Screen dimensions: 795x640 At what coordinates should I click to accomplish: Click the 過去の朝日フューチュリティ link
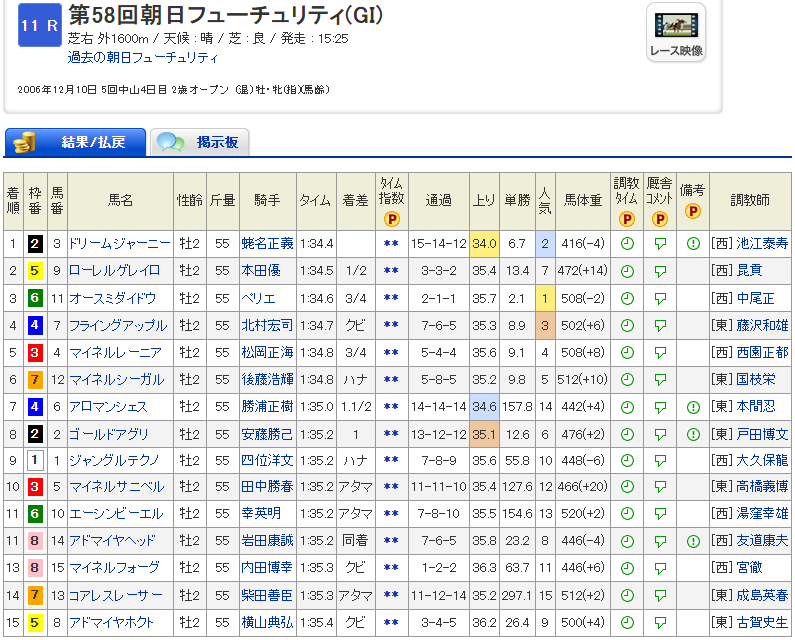tap(142, 57)
